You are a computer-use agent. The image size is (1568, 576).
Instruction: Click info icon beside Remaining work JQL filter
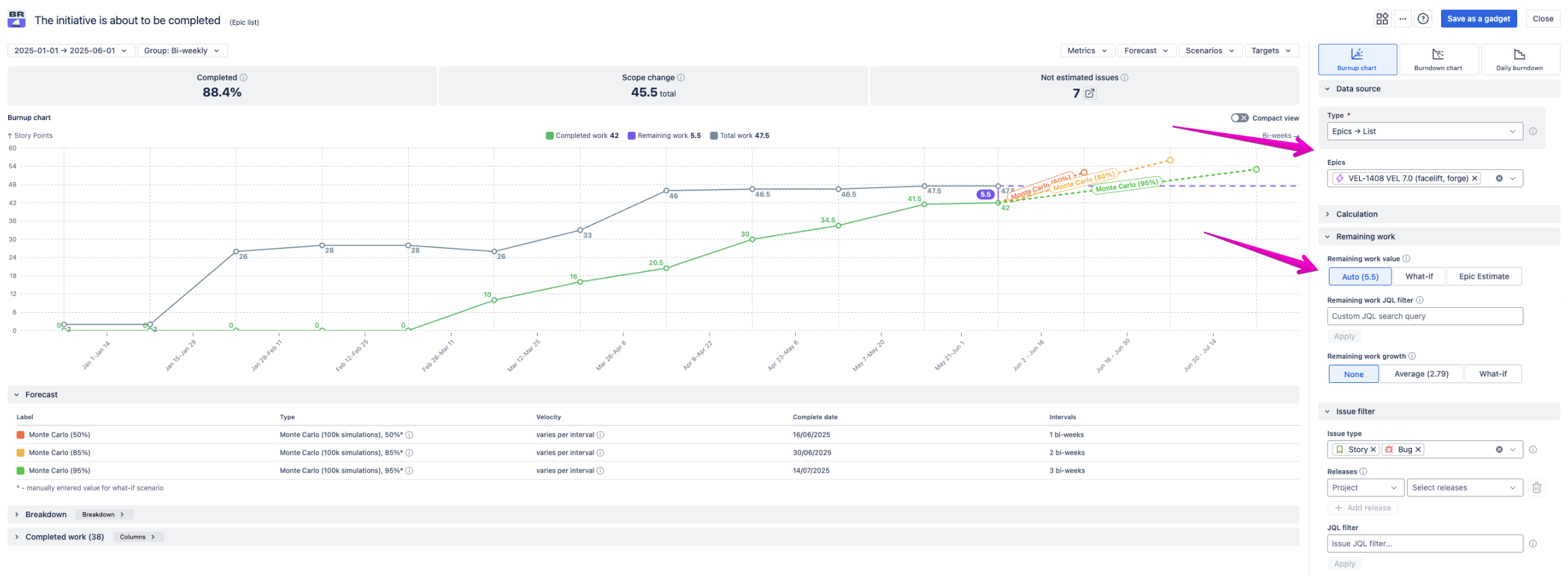pyautogui.click(x=1420, y=300)
